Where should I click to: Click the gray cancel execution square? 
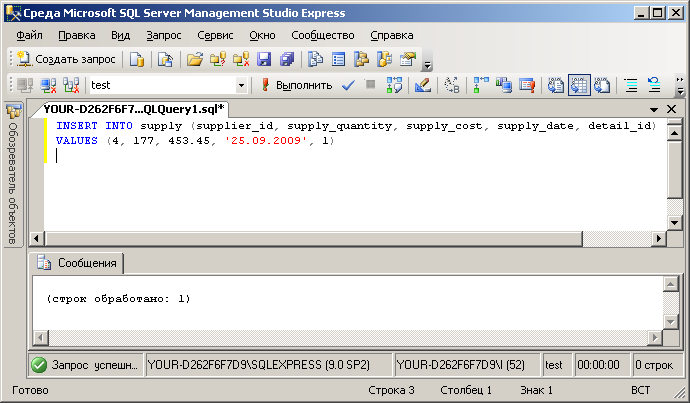click(371, 84)
